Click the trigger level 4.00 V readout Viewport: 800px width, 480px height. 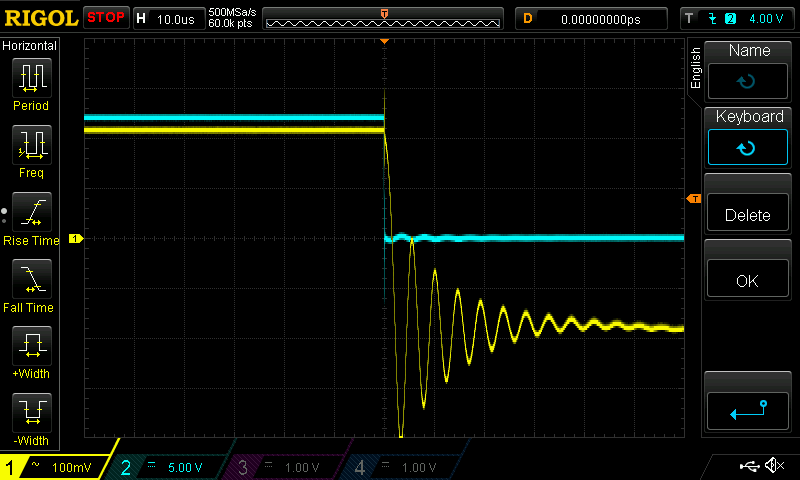pos(766,19)
